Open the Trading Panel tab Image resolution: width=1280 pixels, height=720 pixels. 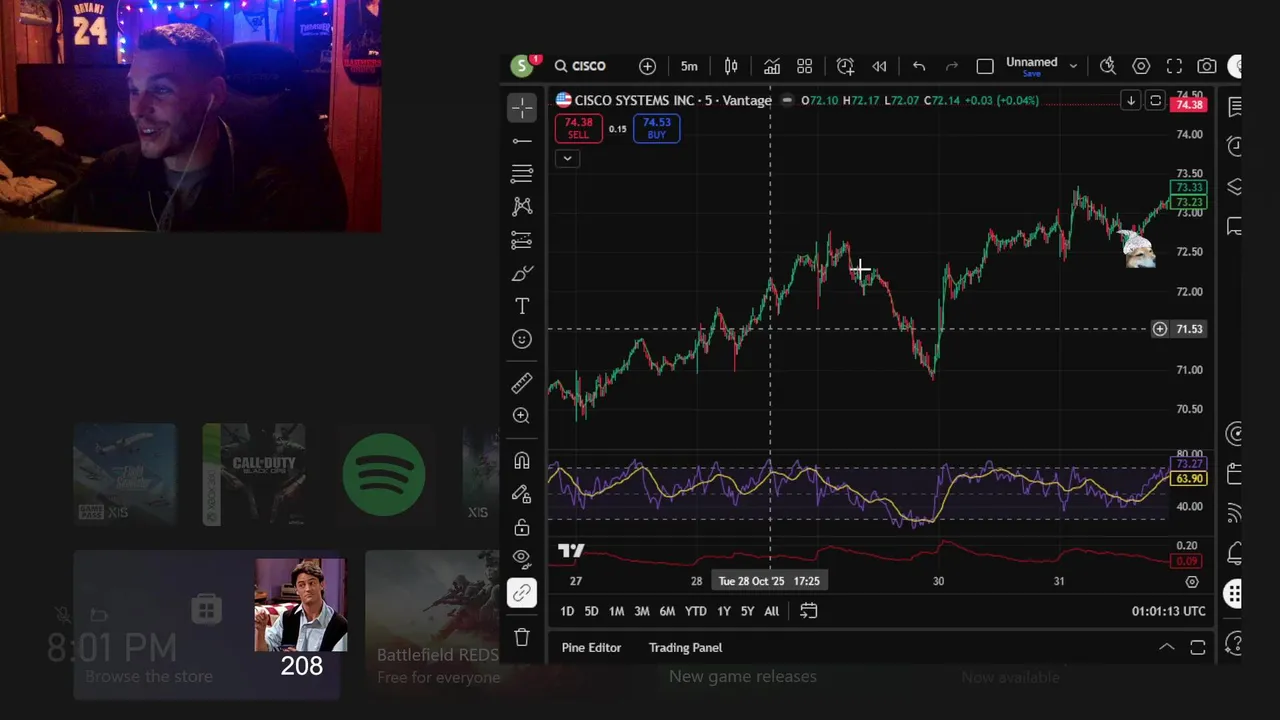[685, 647]
